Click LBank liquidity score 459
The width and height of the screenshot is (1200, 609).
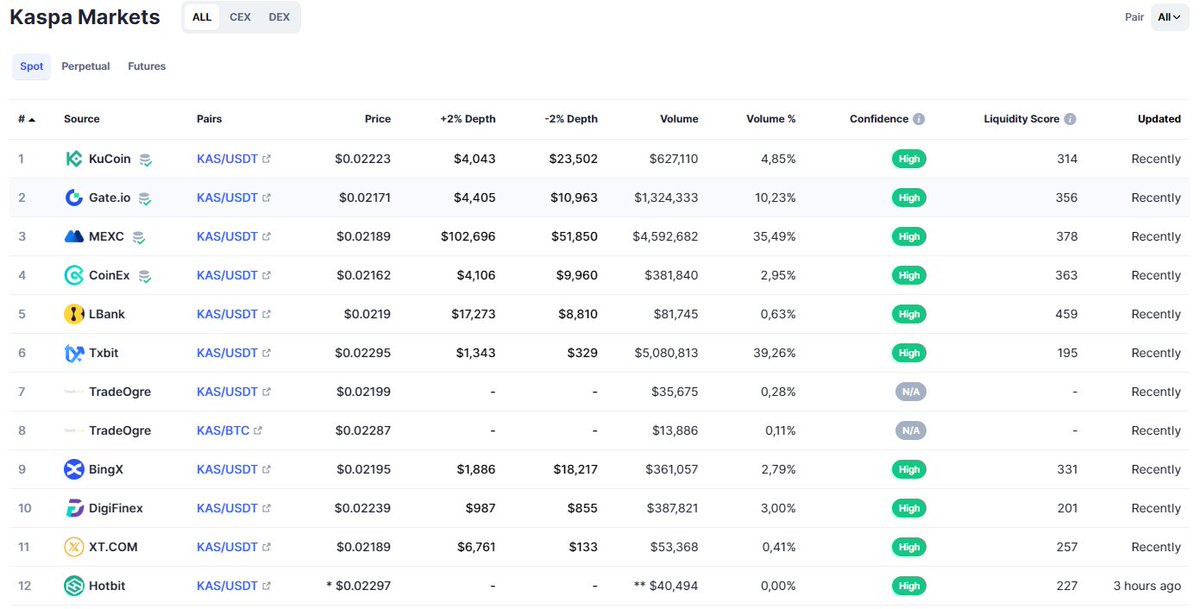[x=1067, y=314]
